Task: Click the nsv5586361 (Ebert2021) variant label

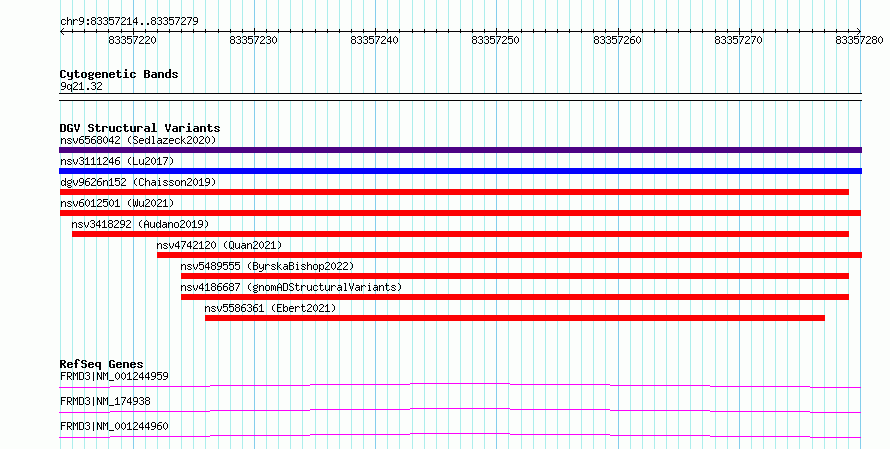Action: pyautogui.click(x=270, y=308)
